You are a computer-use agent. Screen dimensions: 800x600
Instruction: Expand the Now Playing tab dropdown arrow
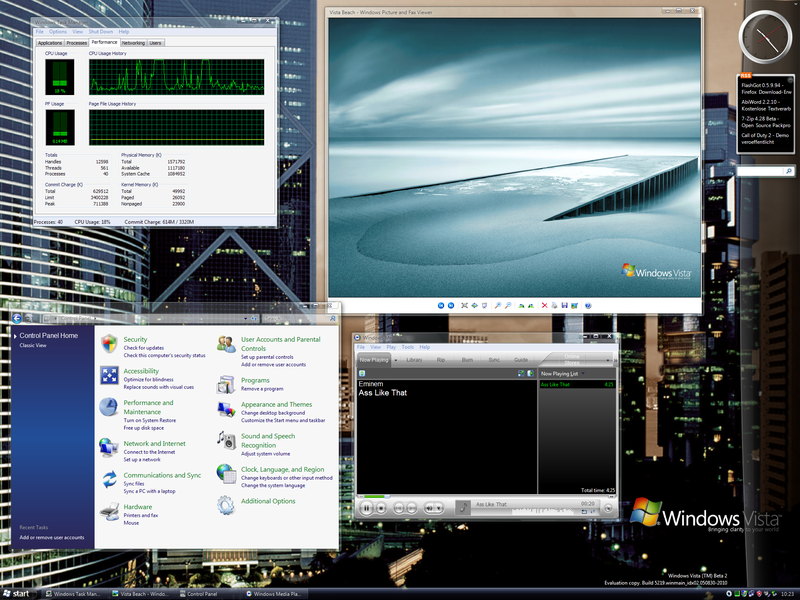tap(396, 359)
